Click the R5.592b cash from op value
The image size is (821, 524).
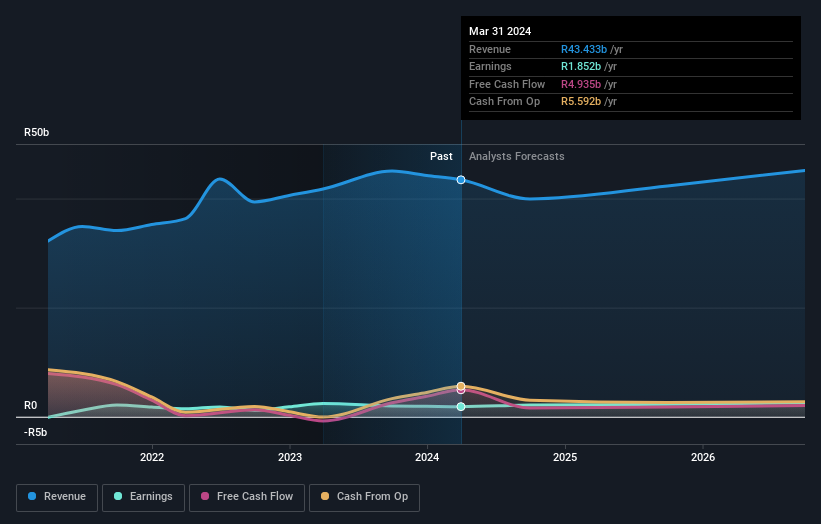(581, 102)
